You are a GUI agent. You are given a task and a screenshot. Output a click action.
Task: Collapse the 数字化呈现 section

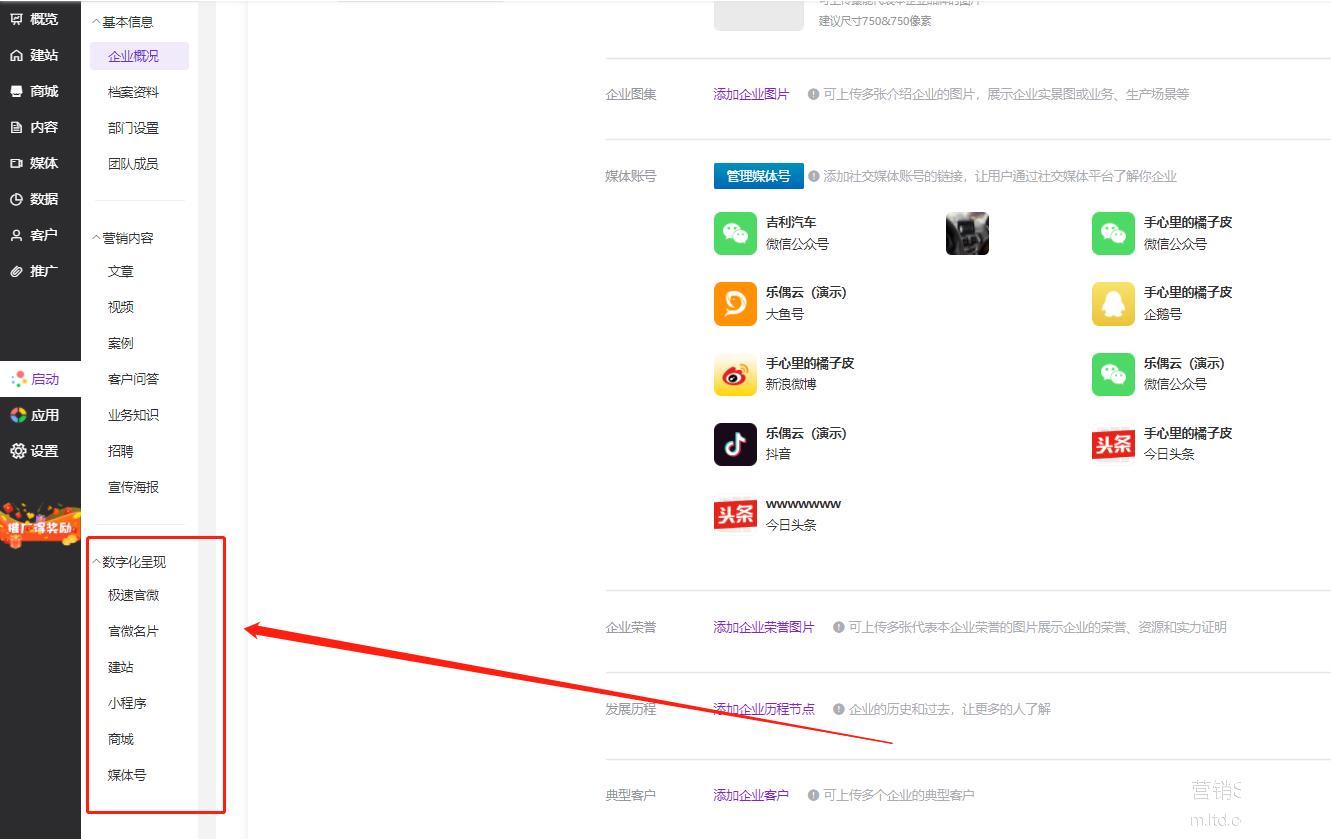click(97, 562)
